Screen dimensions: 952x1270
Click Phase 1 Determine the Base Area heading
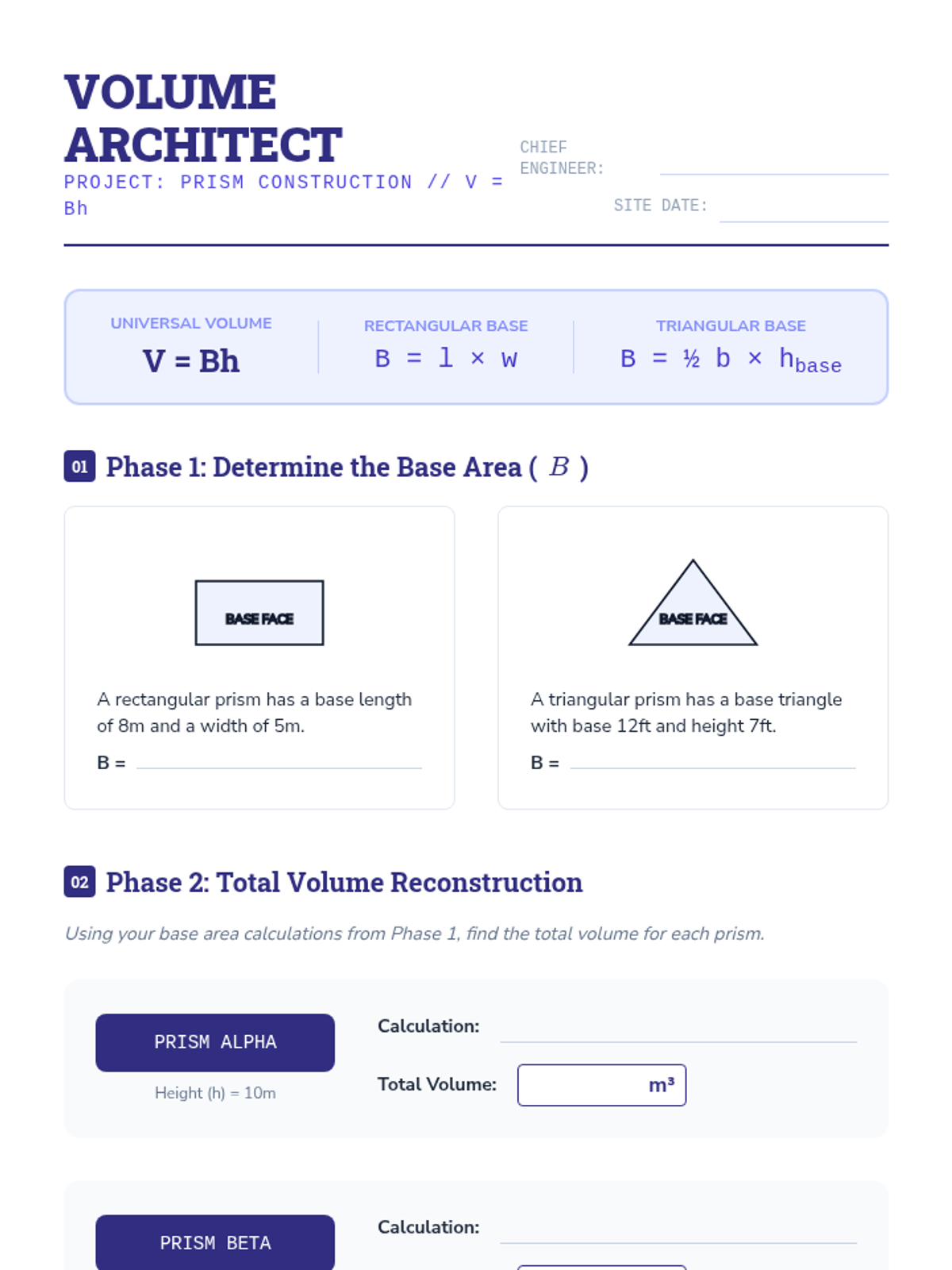pos(347,467)
